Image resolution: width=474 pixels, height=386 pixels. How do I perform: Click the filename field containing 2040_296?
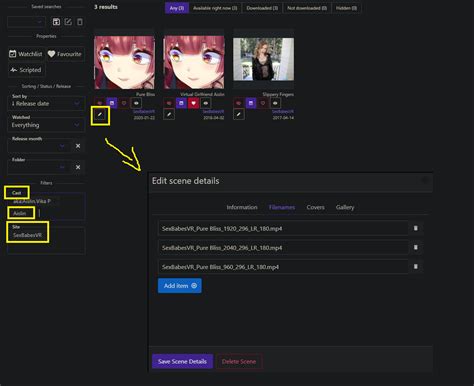[x=283, y=247]
